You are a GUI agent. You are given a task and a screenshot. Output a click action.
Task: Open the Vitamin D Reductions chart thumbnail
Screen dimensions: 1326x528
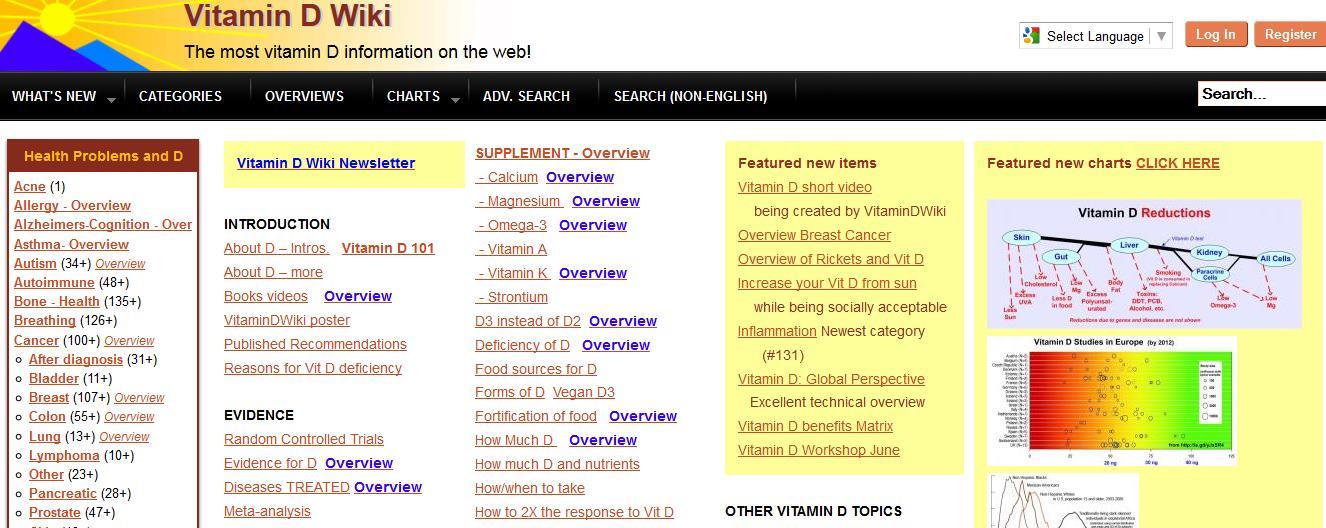(x=1143, y=264)
